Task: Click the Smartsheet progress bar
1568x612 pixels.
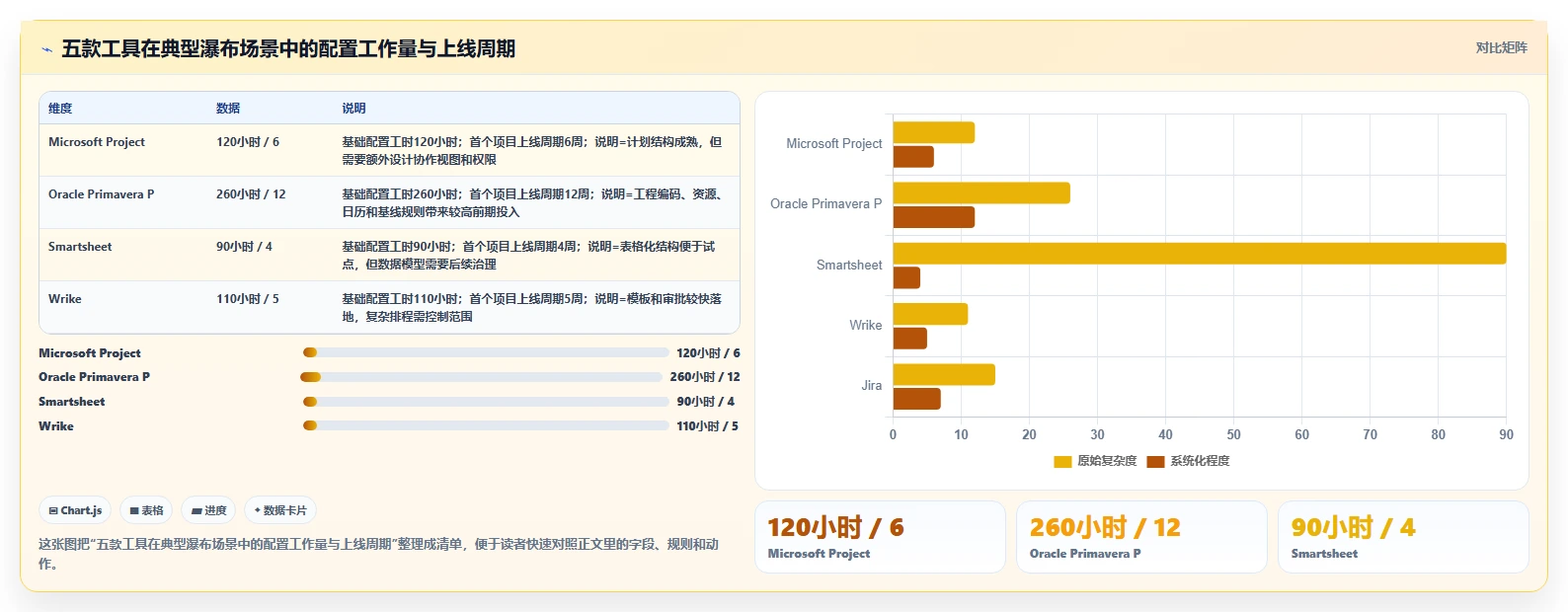Action: [486, 402]
